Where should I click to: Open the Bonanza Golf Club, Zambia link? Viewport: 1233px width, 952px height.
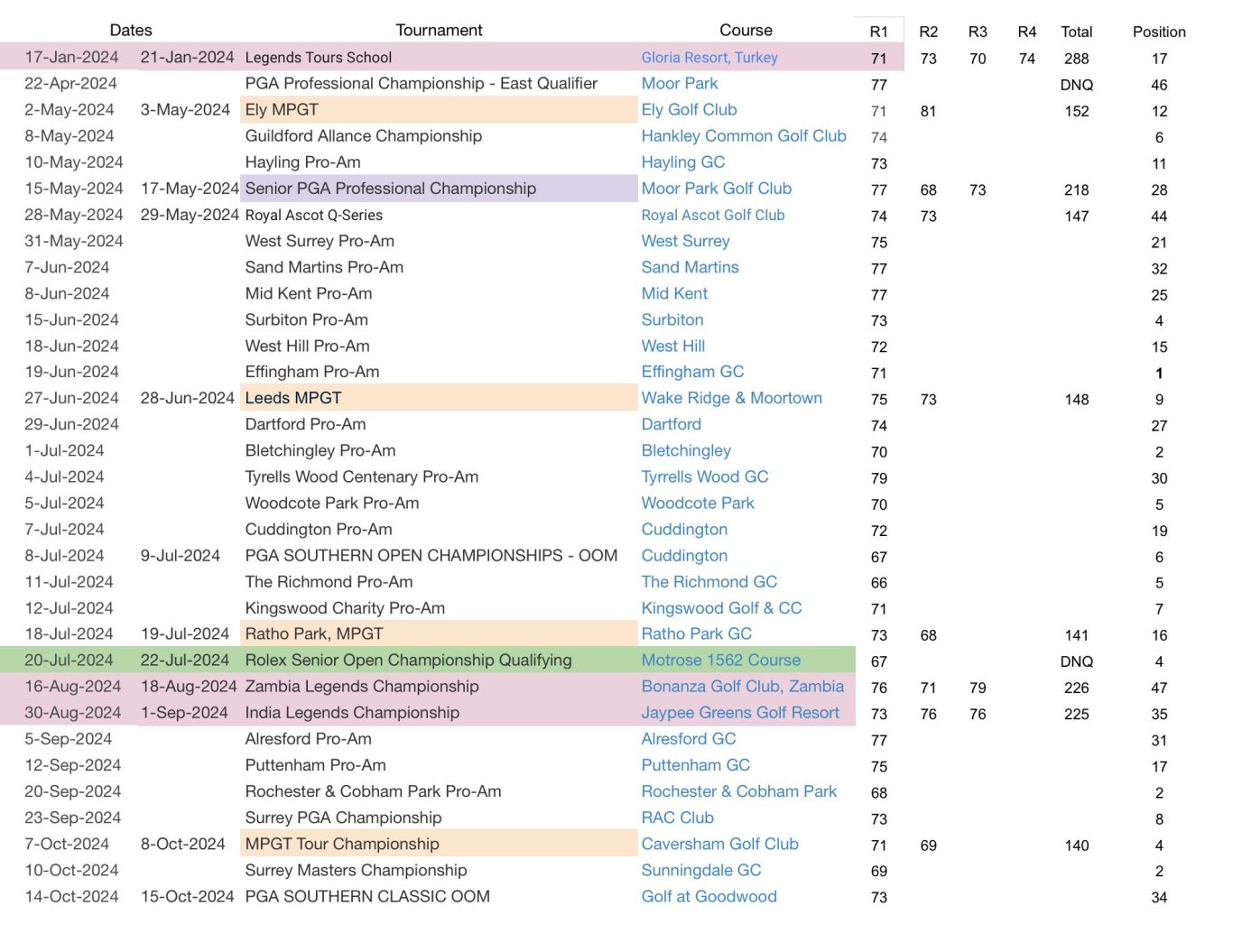[x=743, y=687]
